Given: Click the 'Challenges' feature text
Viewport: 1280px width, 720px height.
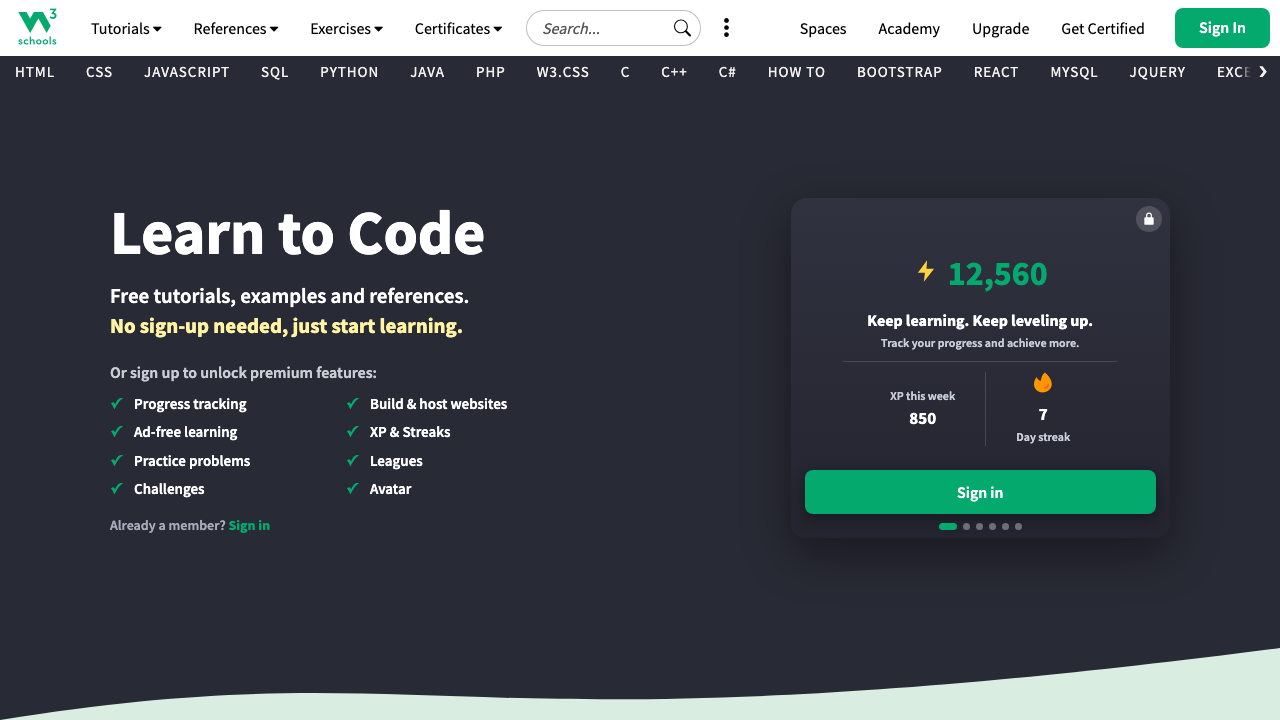Looking at the screenshot, I should pos(169,489).
